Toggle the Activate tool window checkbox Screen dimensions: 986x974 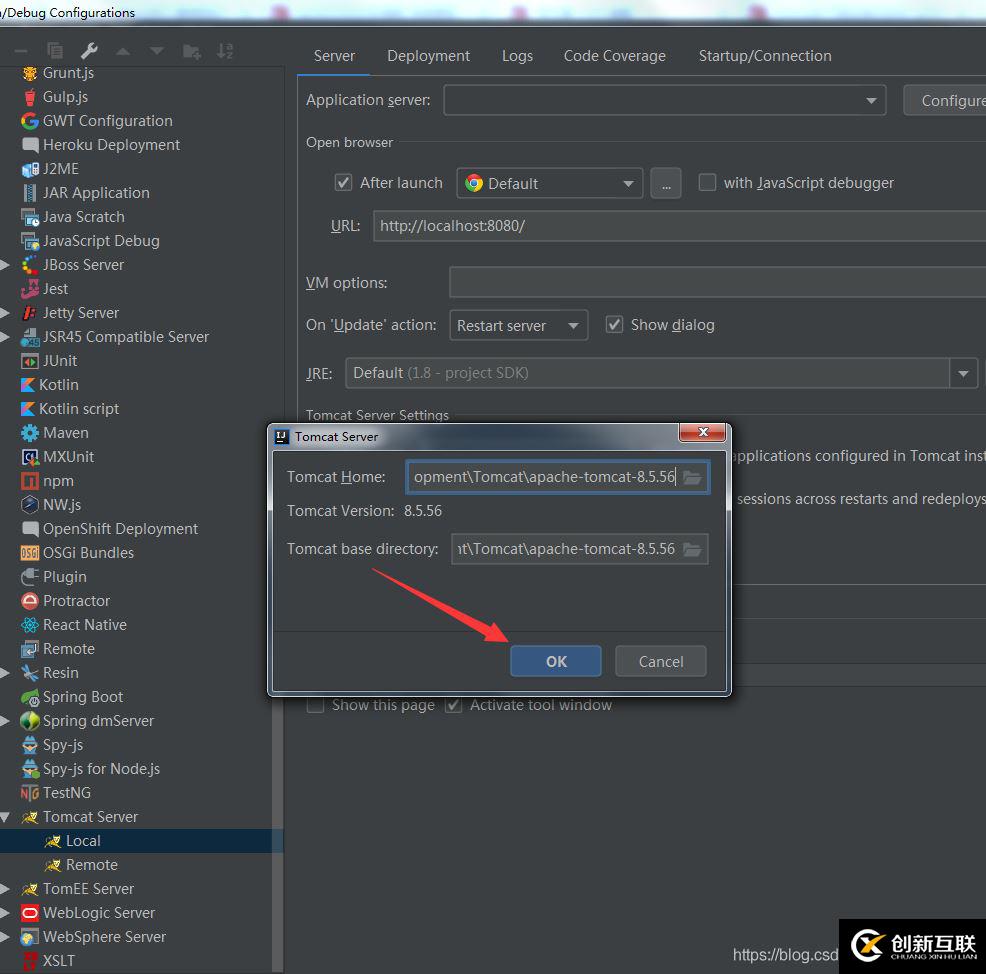tap(453, 705)
